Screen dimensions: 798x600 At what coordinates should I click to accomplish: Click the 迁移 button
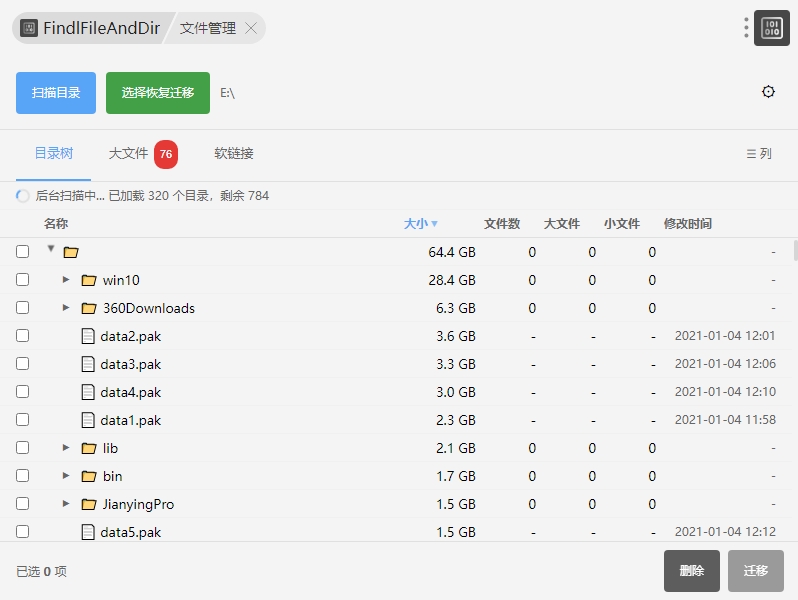pyautogui.click(x=756, y=570)
